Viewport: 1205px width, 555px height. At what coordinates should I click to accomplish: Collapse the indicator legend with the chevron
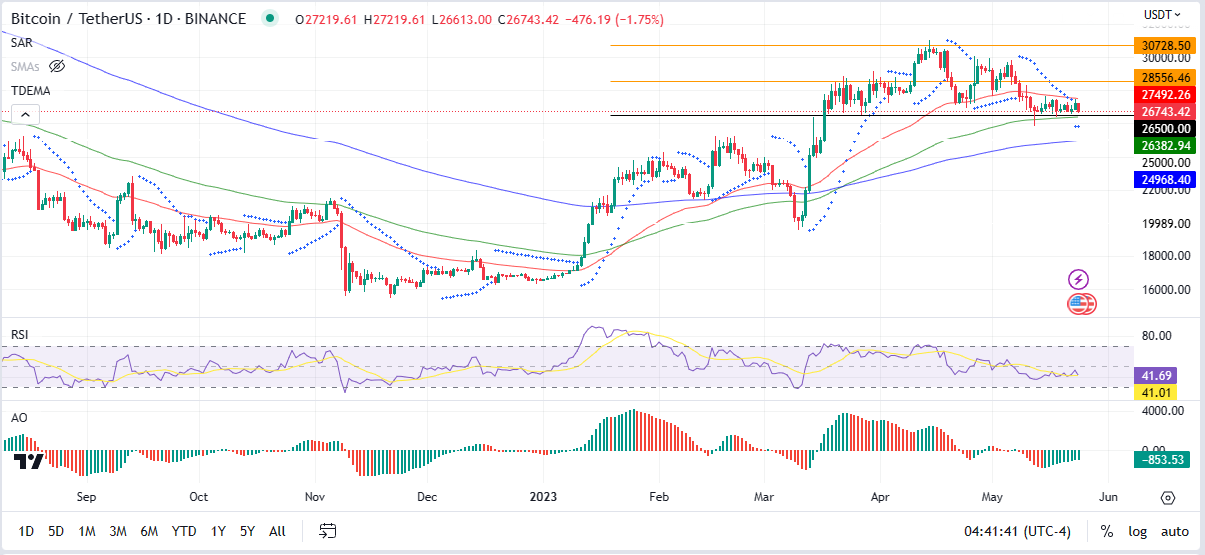[x=27, y=116]
